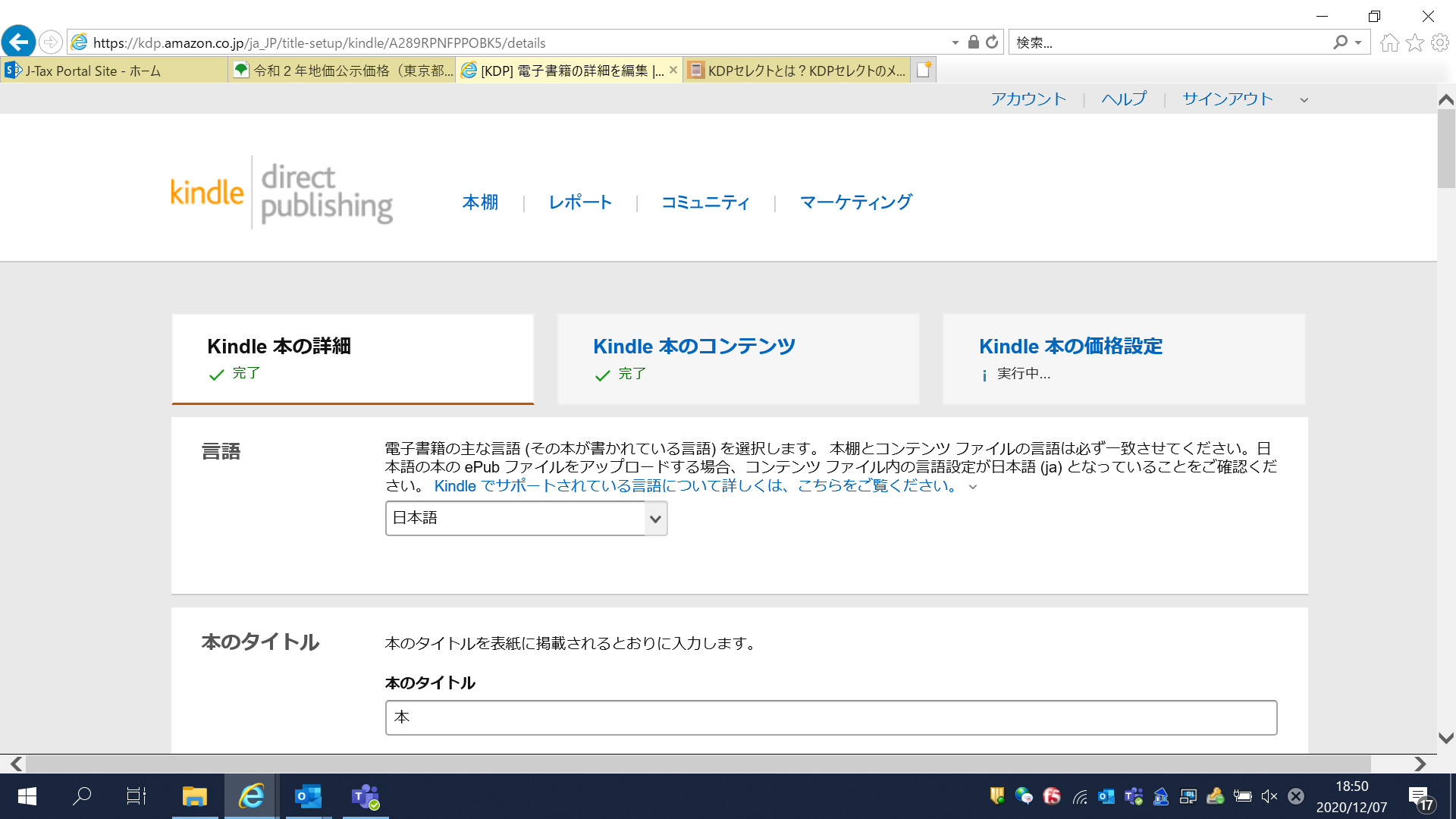Open the ヘルプ link
Screen dimensions: 1456x819
(x=1124, y=99)
